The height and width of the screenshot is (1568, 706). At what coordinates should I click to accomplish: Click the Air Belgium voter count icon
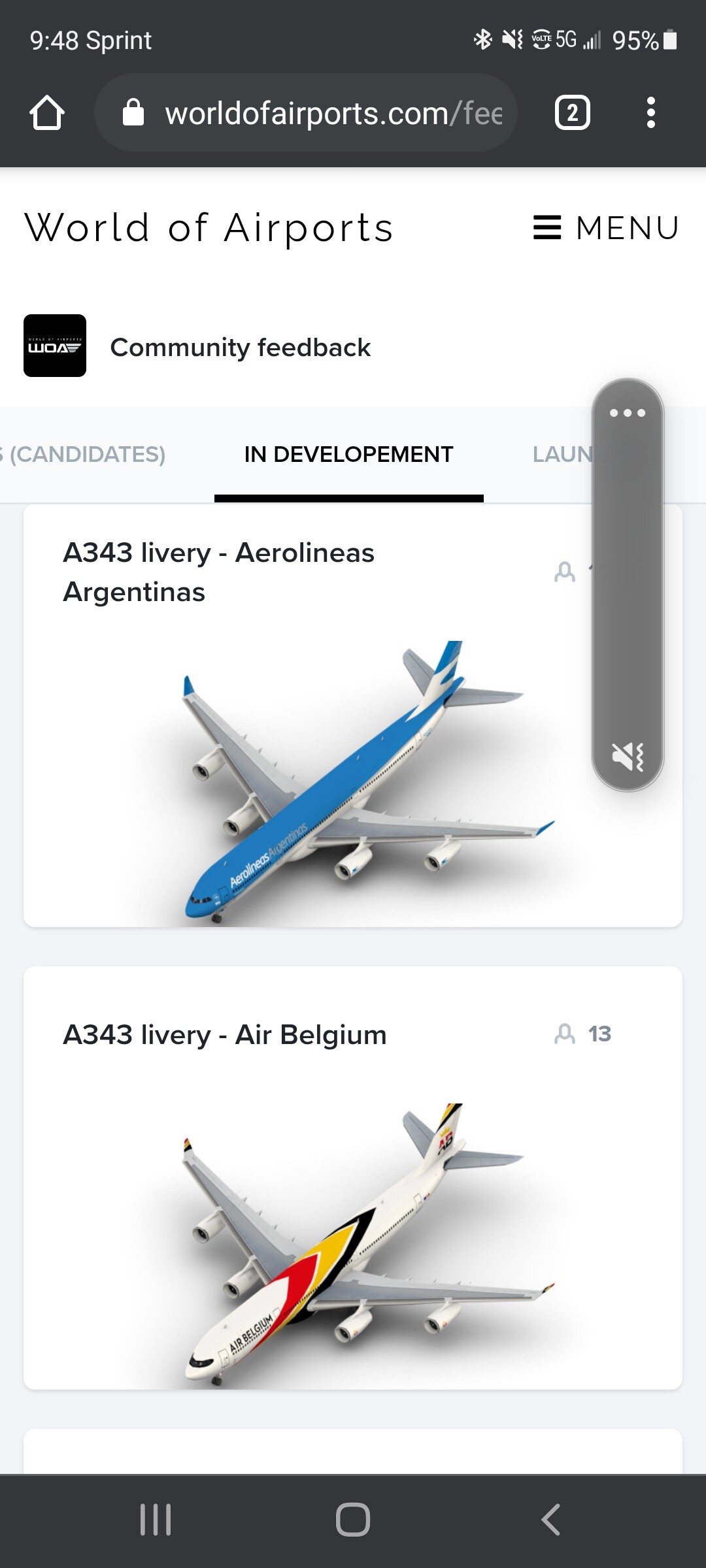(x=565, y=1034)
